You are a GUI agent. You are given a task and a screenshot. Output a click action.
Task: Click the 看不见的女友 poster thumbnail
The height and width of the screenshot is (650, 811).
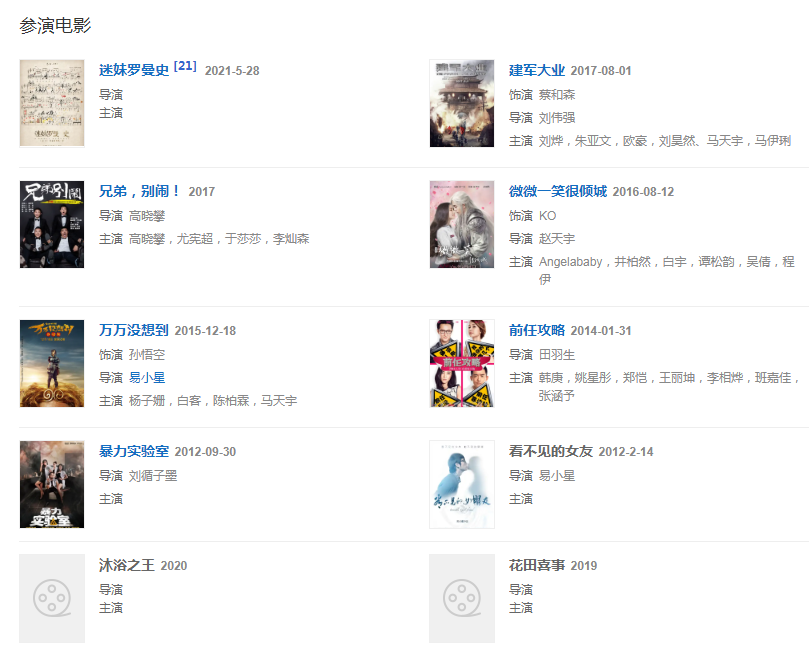click(462, 485)
